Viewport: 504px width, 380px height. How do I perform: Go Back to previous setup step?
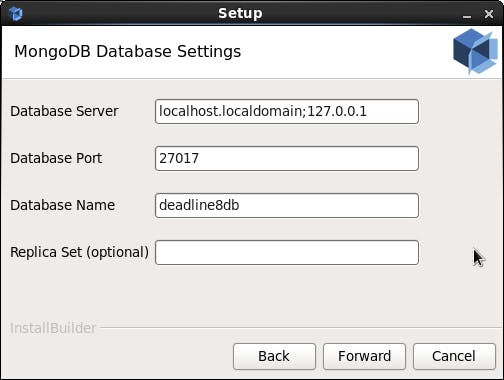[x=274, y=356]
